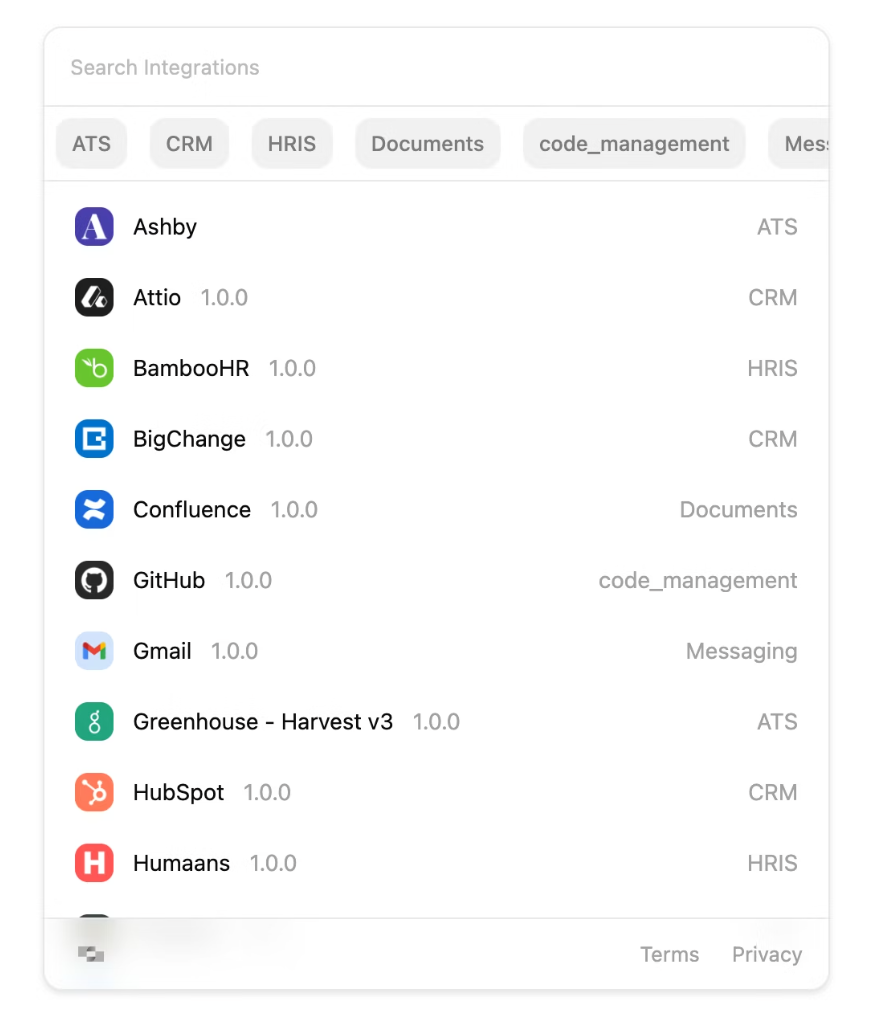Select the Greenhouse icon
This screenshot has width=870, height=1013.
point(93,721)
